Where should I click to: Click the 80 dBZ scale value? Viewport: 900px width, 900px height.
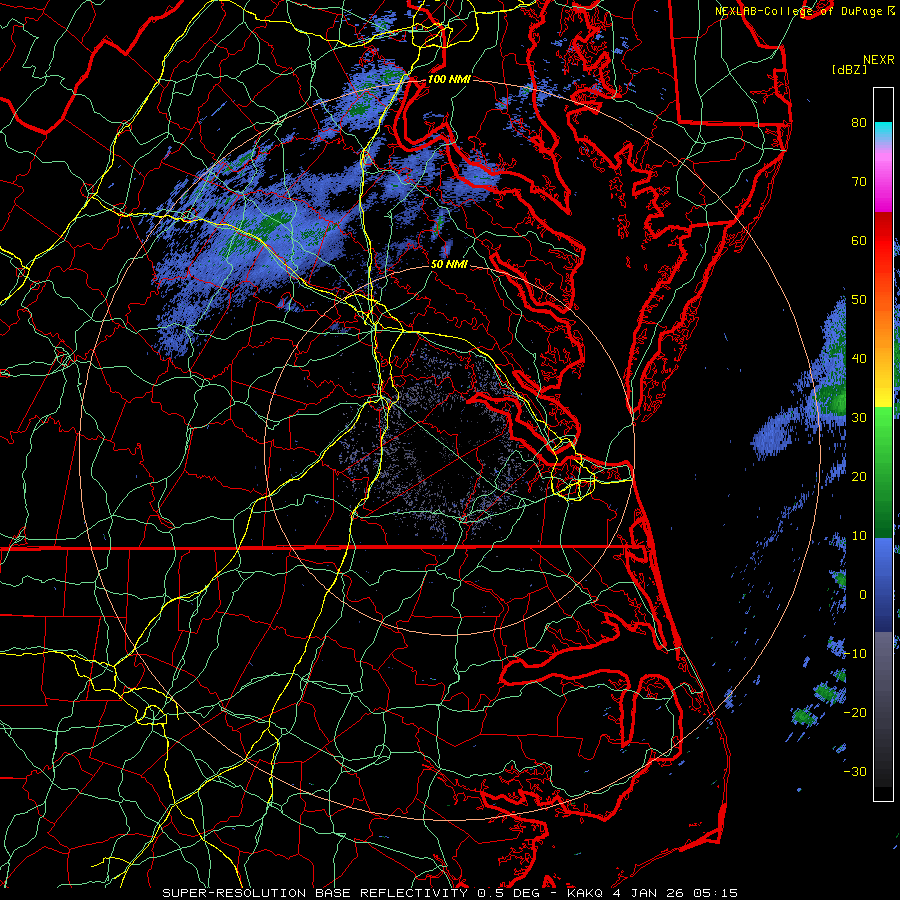[x=859, y=123]
